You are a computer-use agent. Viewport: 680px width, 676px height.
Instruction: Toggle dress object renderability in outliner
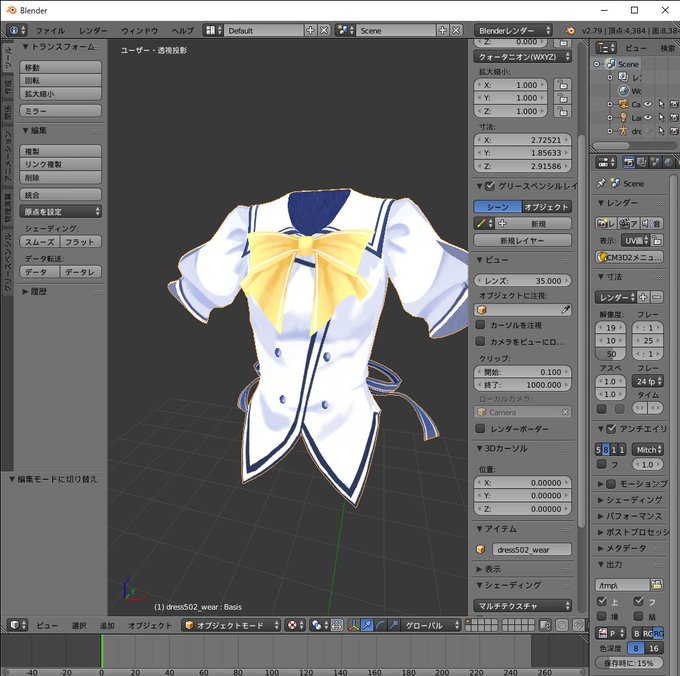click(x=674, y=131)
